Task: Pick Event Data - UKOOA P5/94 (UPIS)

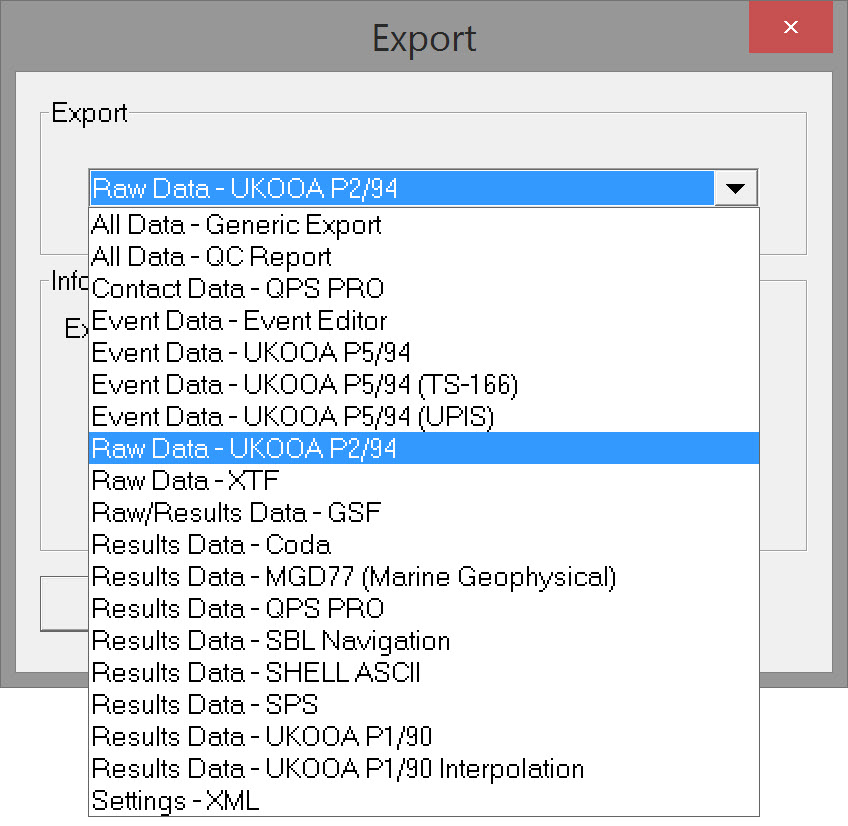Action: 293,417
